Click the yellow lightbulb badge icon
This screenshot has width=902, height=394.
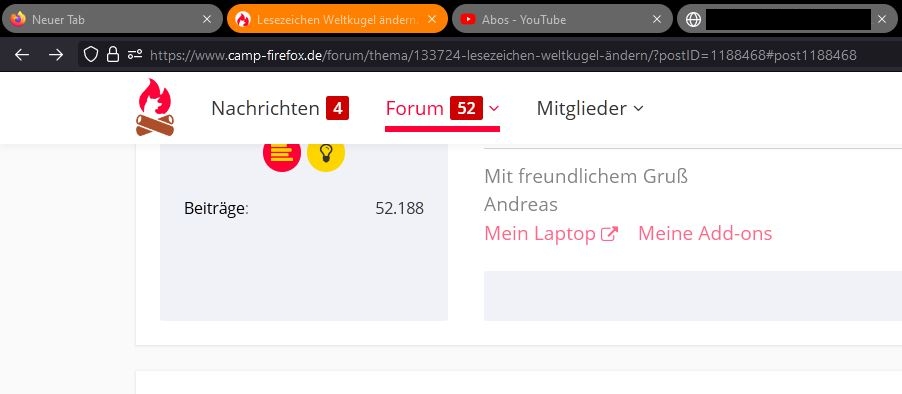tap(326, 154)
